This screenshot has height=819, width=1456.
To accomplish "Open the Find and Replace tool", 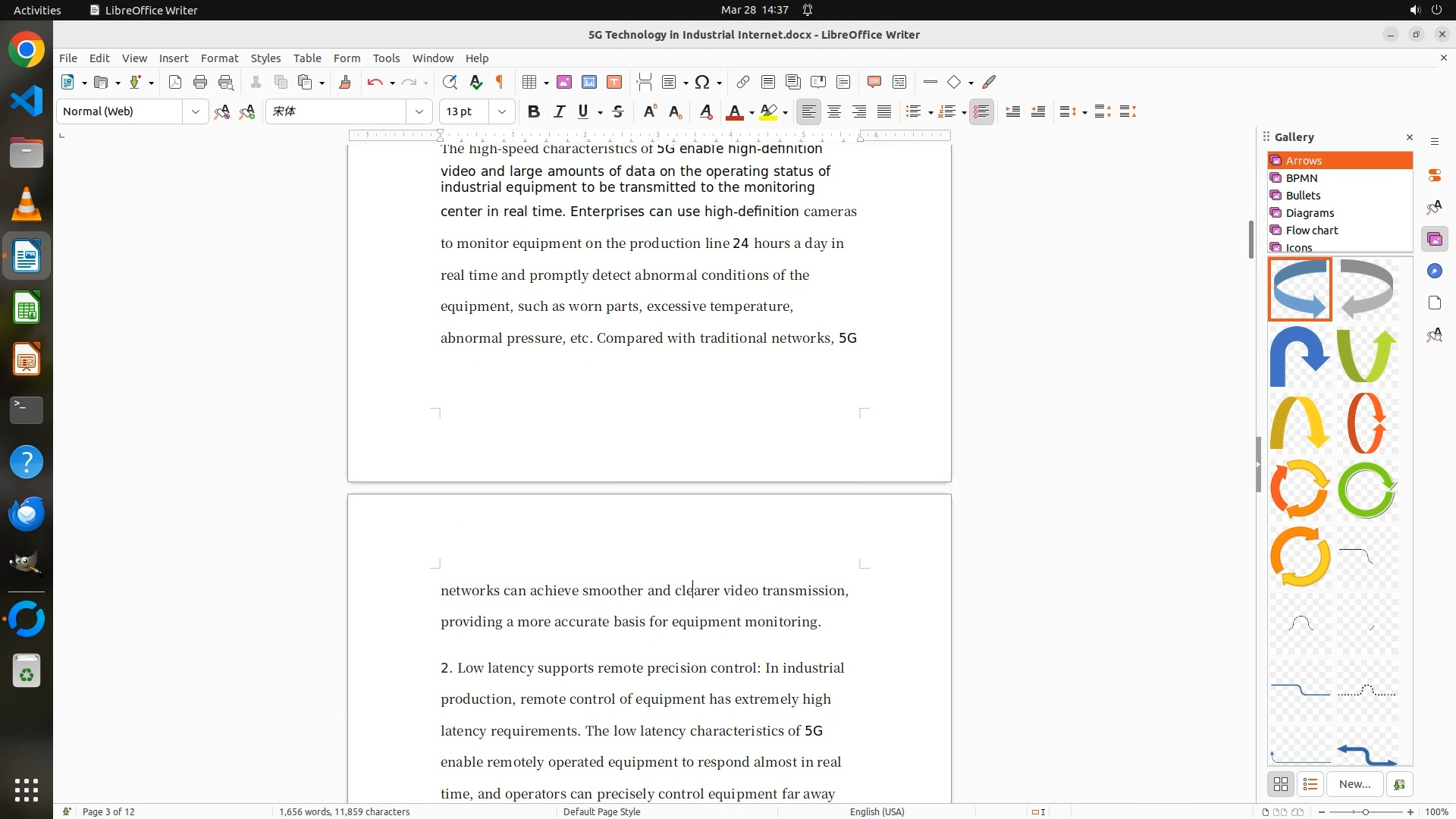I will pyautogui.click(x=450, y=82).
